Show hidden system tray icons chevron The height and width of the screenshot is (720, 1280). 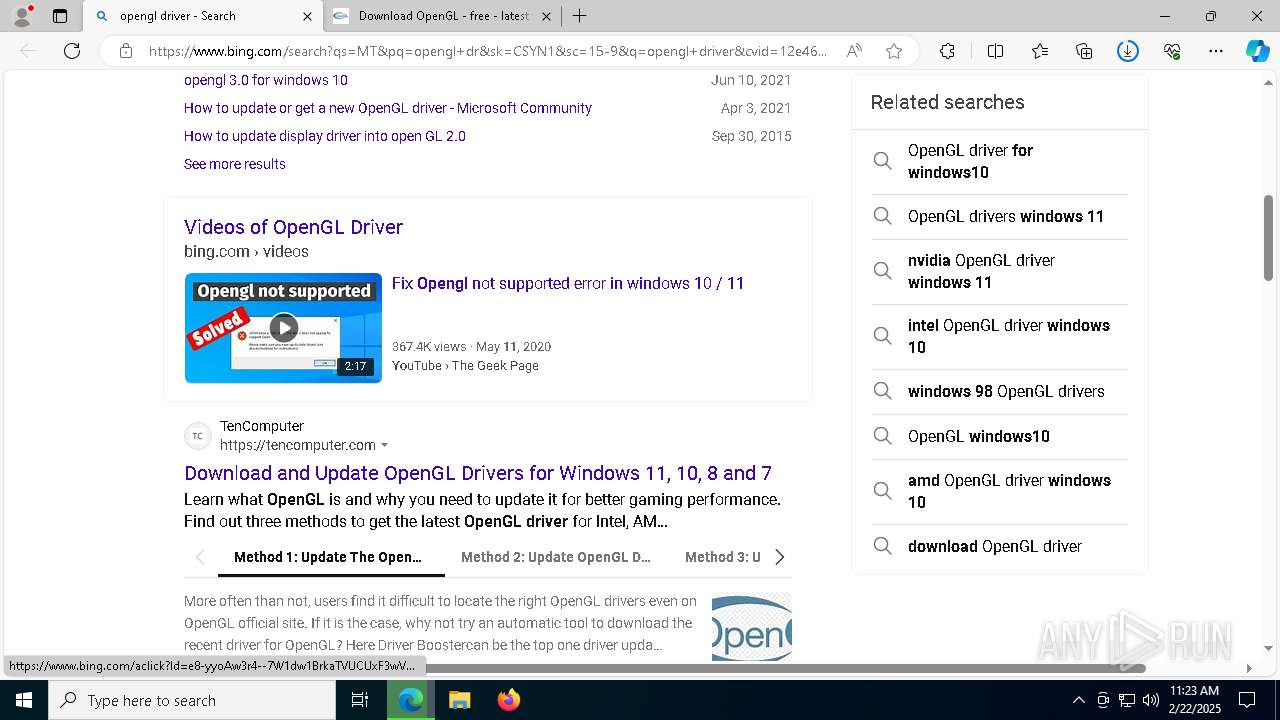[x=1078, y=700]
